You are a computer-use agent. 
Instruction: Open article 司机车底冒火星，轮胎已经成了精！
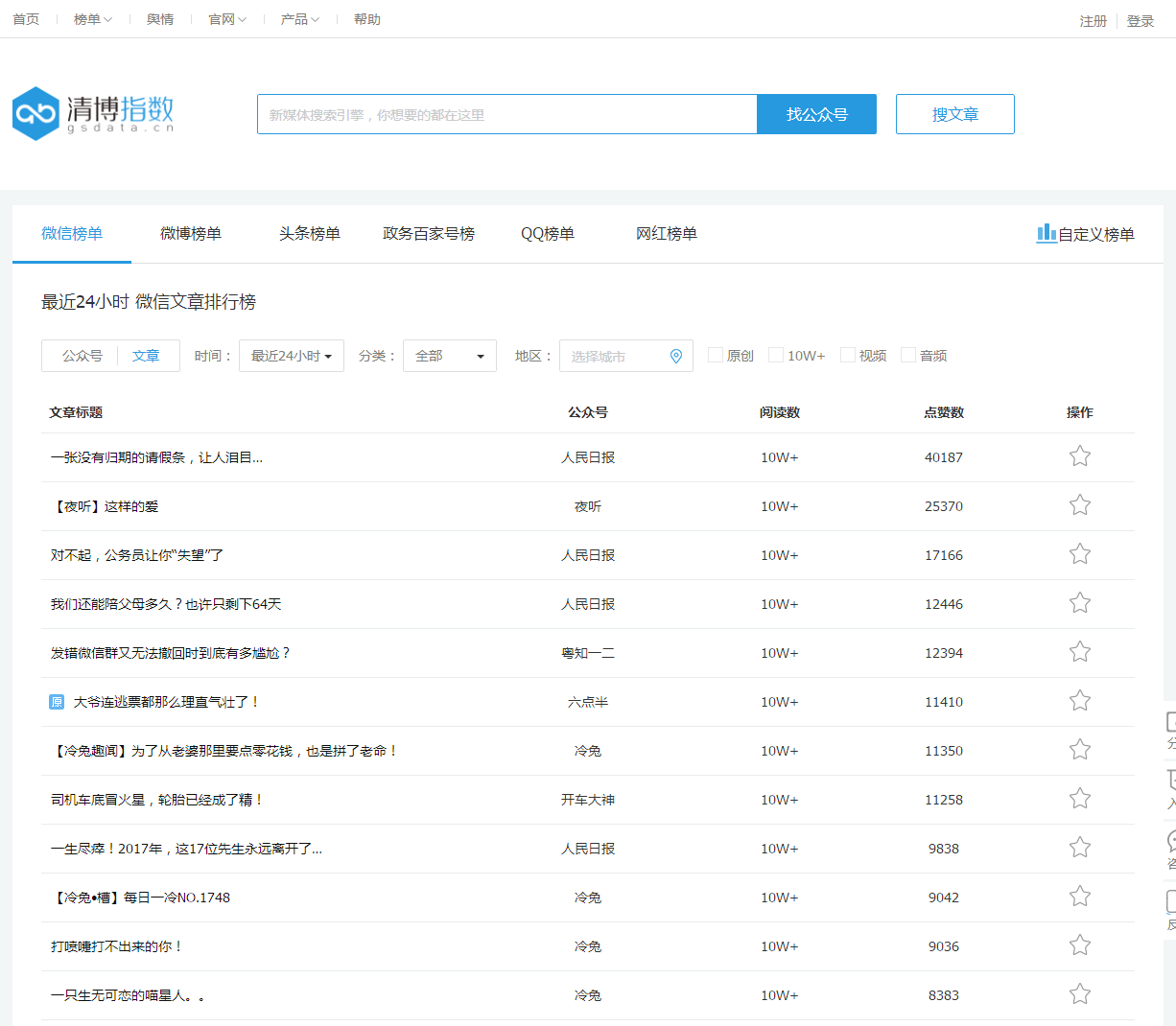pyautogui.click(x=157, y=800)
